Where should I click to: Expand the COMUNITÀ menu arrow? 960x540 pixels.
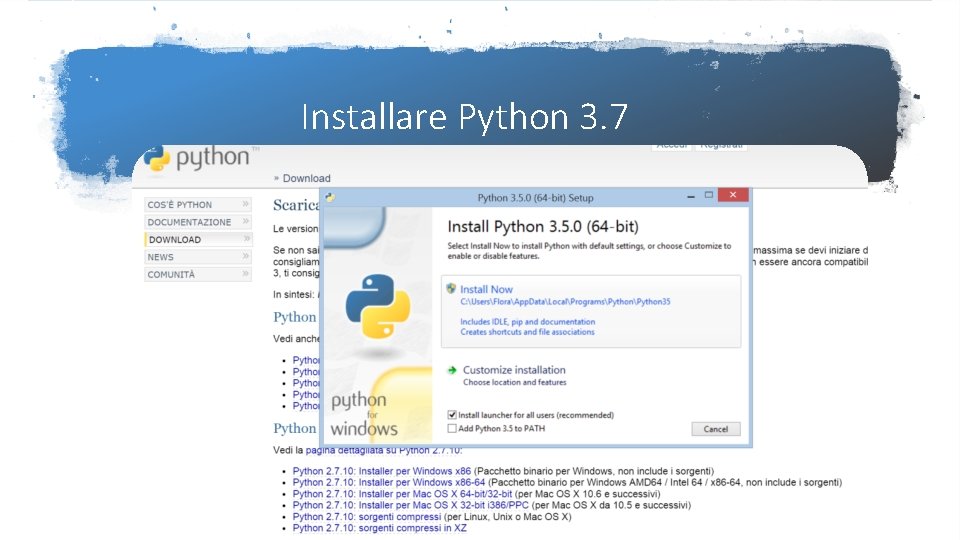click(246, 274)
